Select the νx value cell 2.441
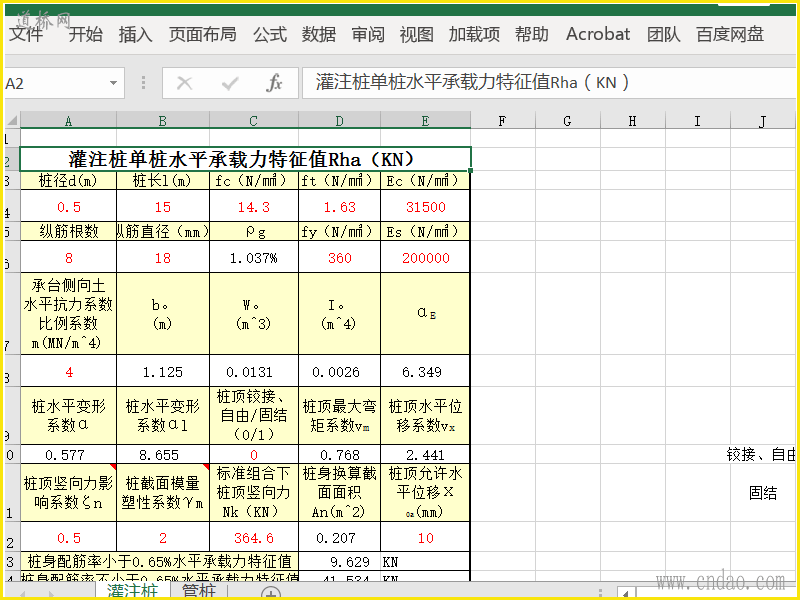800x600 pixels. (426, 454)
